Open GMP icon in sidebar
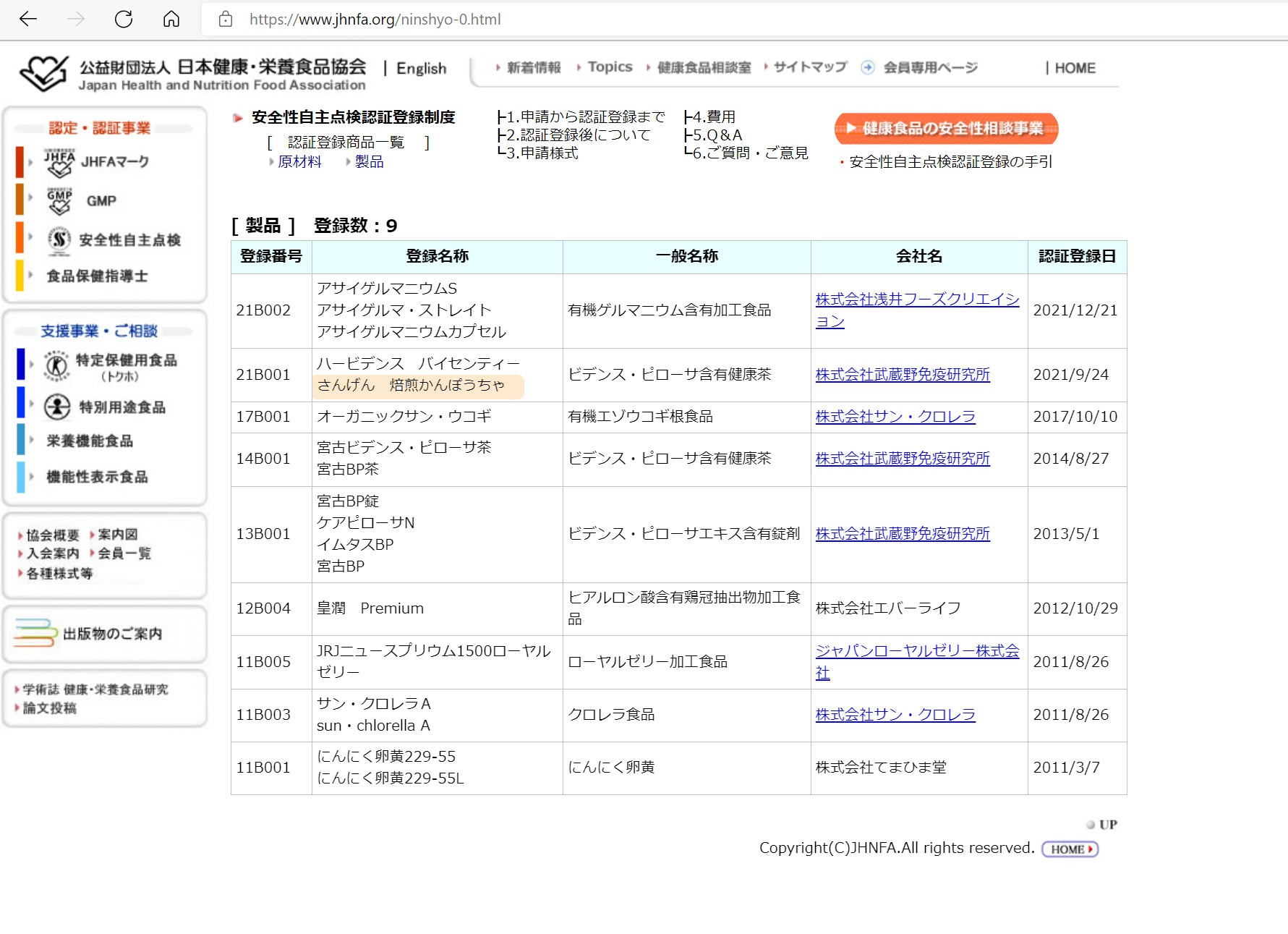Image resolution: width=1288 pixels, height=934 pixels. tap(59, 202)
